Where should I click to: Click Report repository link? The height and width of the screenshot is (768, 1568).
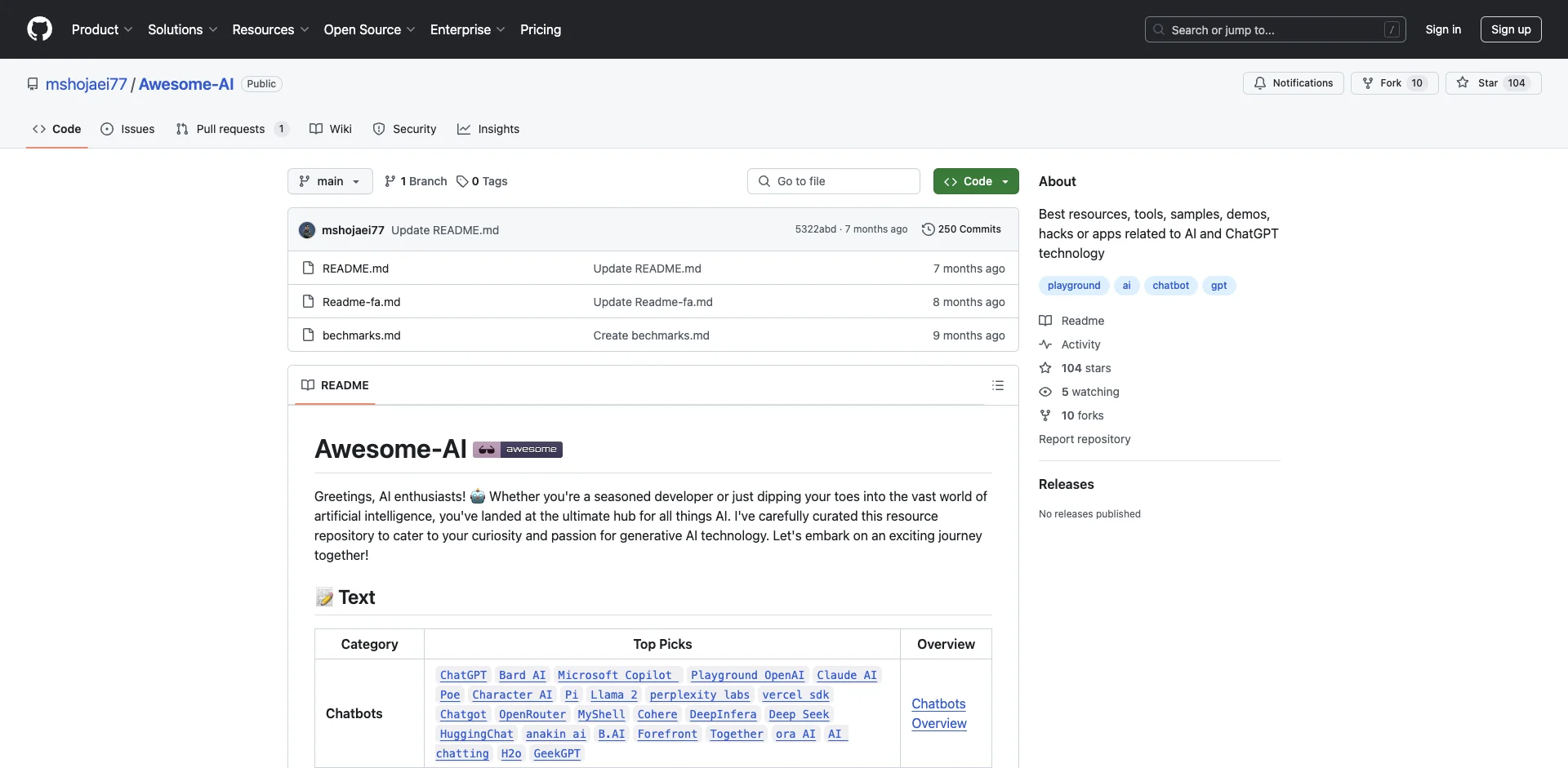coord(1085,439)
